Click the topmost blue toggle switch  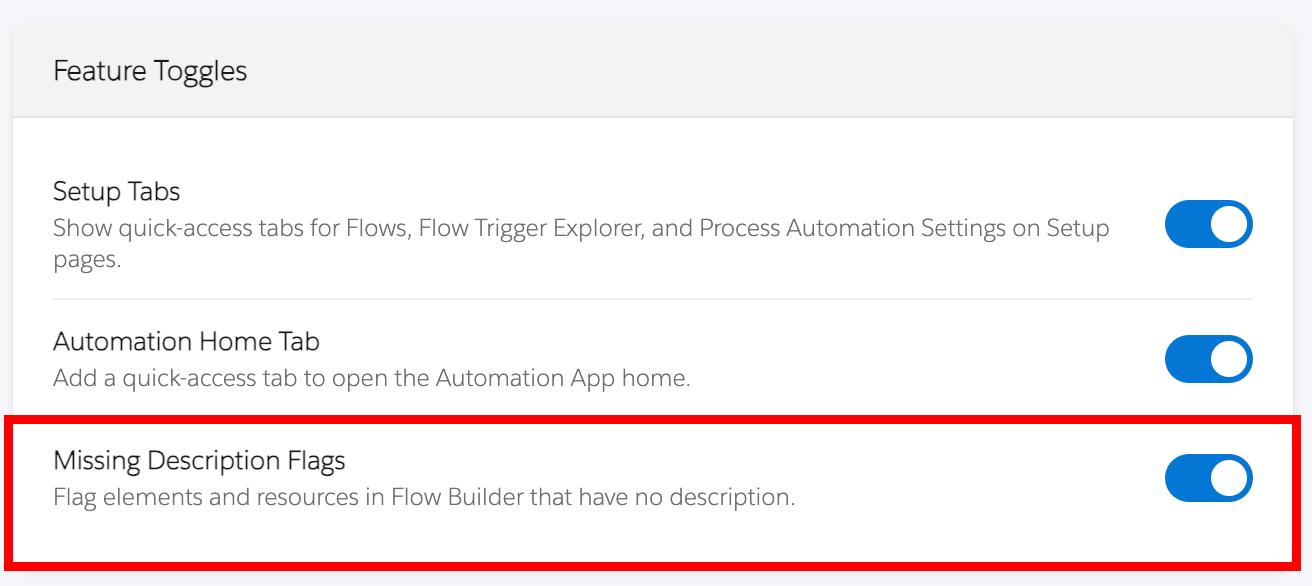pos(1208,224)
